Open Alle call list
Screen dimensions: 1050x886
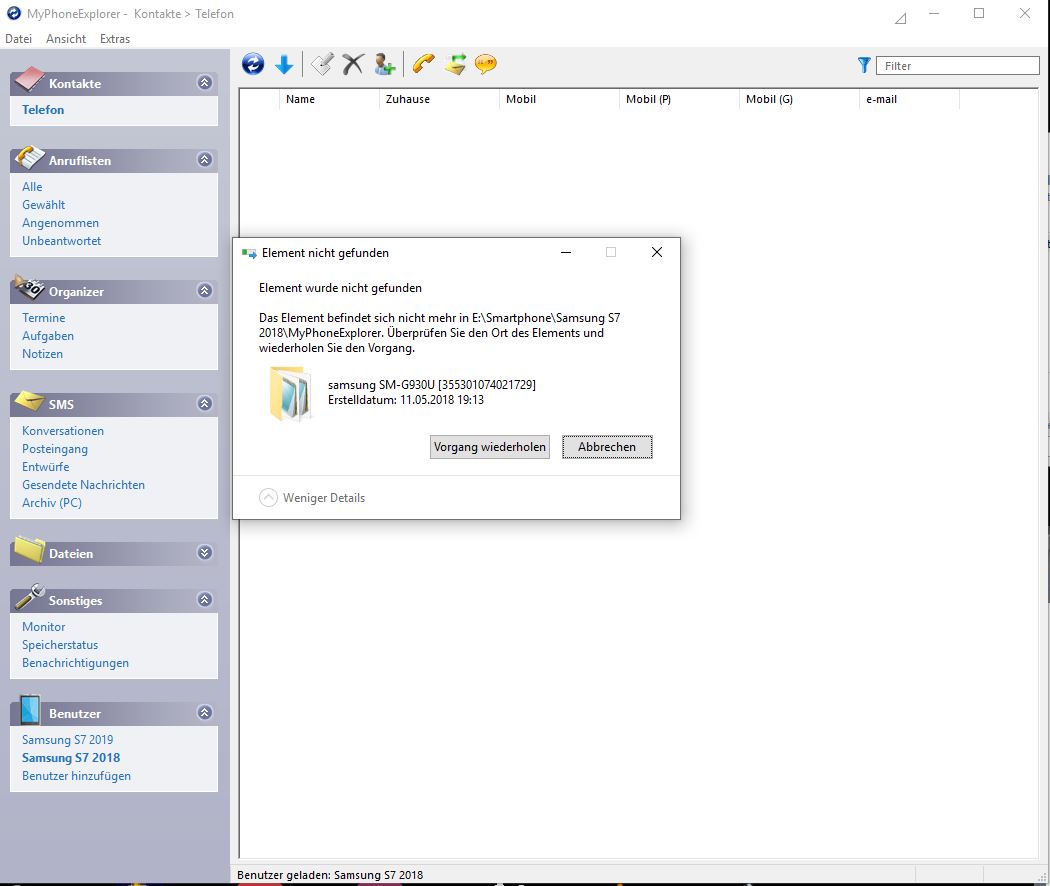pos(32,187)
